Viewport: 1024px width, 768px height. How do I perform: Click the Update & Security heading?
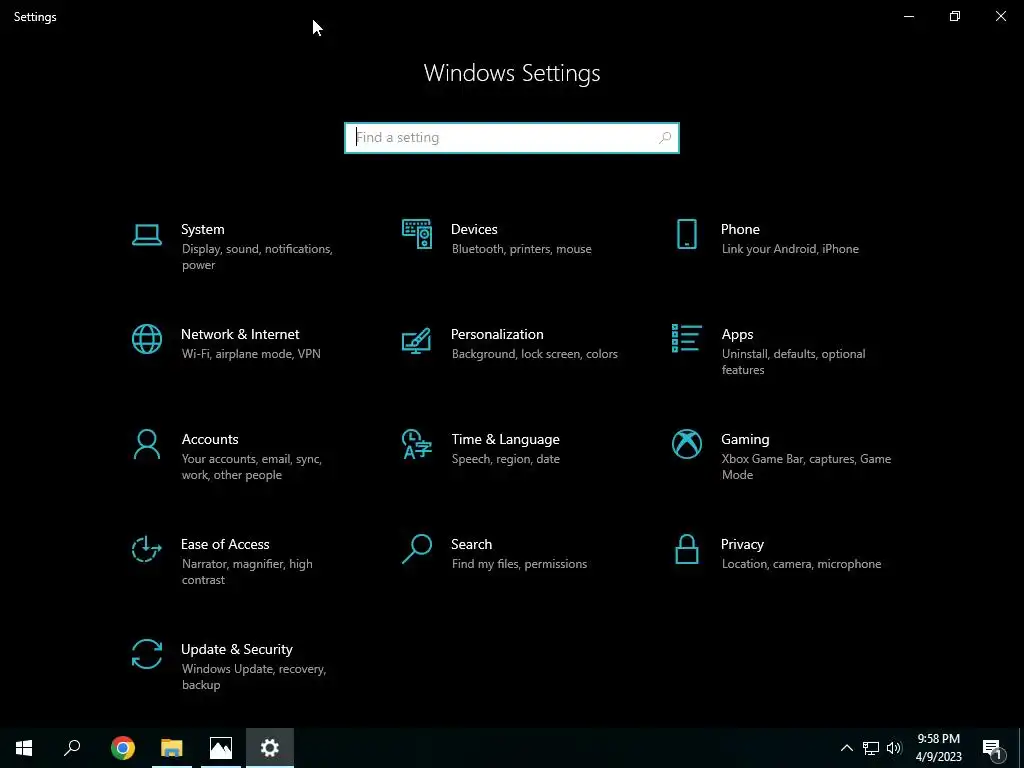click(236, 650)
